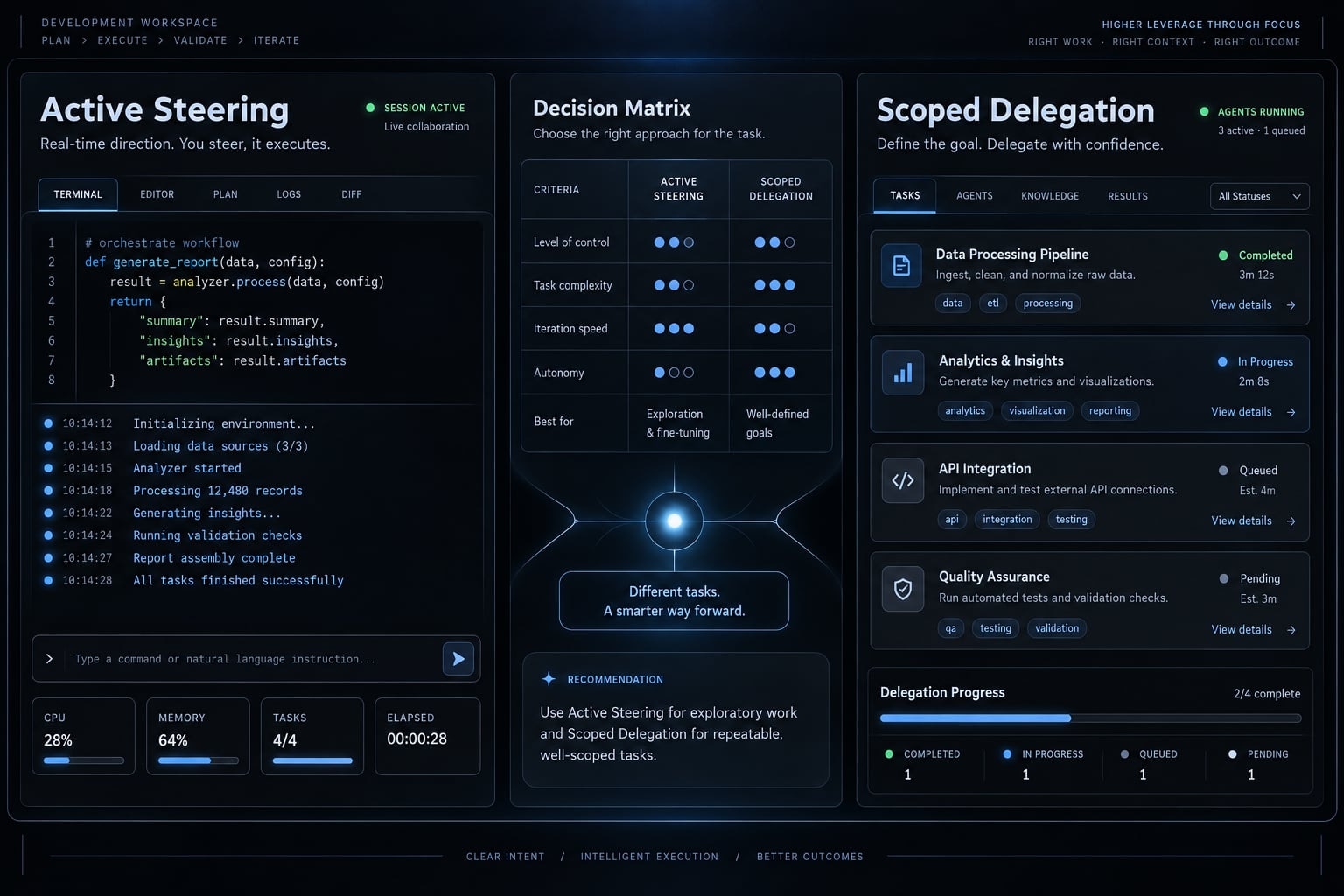The width and height of the screenshot is (1344, 896).
Task: Open the Logs tab
Action: click(x=289, y=194)
